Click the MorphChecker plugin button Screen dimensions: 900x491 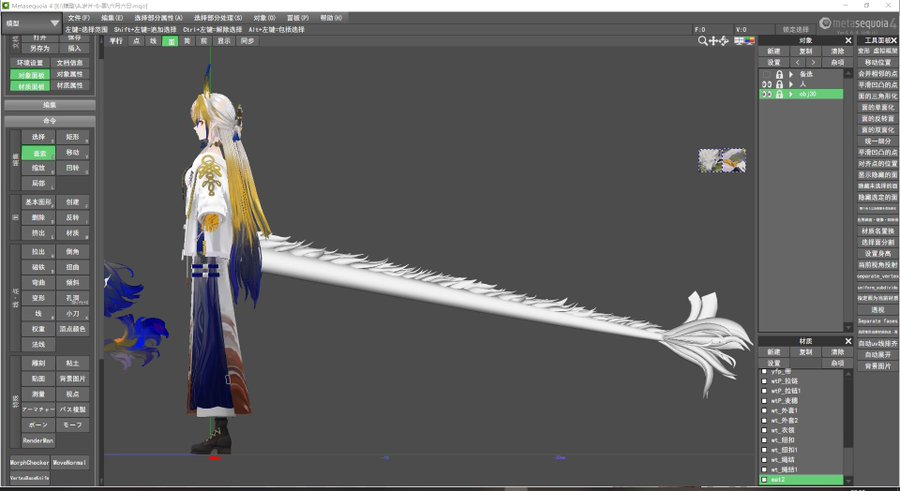[x=29, y=462]
